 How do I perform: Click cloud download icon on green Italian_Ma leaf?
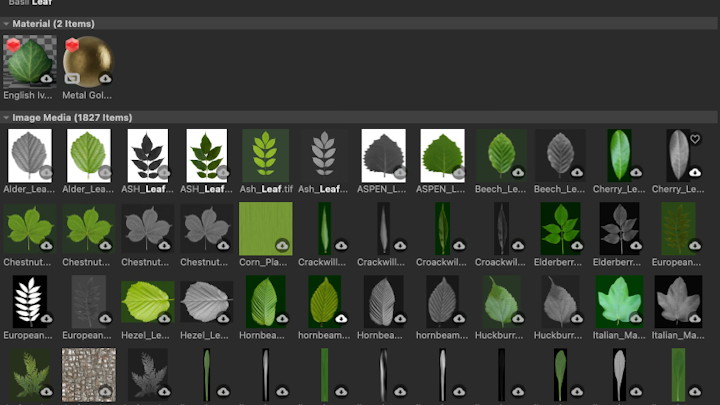point(636,318)
